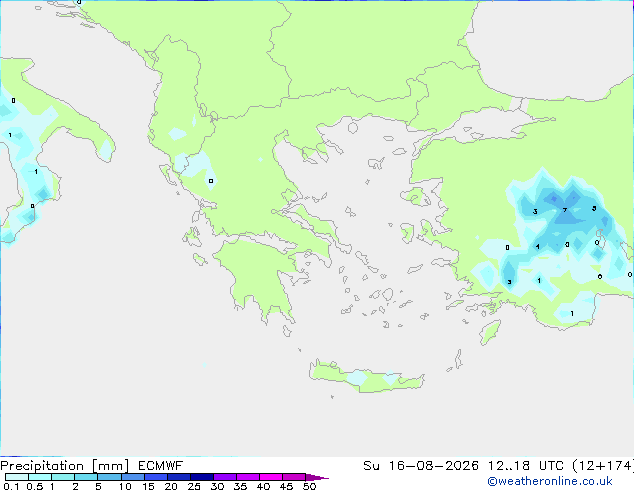The height and width of the screenshot is (490, 634).
Task: Click the purple arrow tip above 50
Action: (x=317, y=477)
